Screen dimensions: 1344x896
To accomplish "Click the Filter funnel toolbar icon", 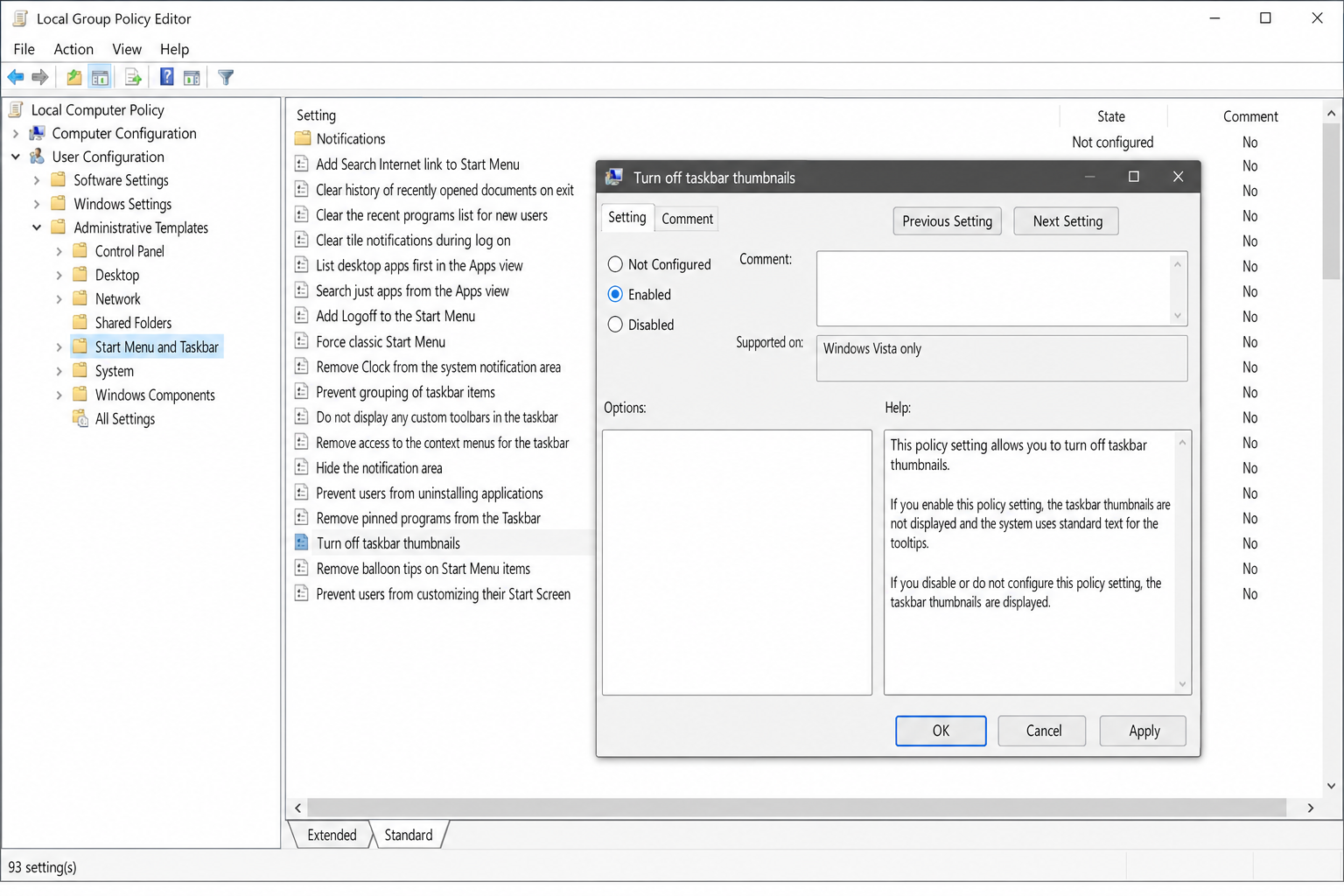I will (x=226, y=77).
